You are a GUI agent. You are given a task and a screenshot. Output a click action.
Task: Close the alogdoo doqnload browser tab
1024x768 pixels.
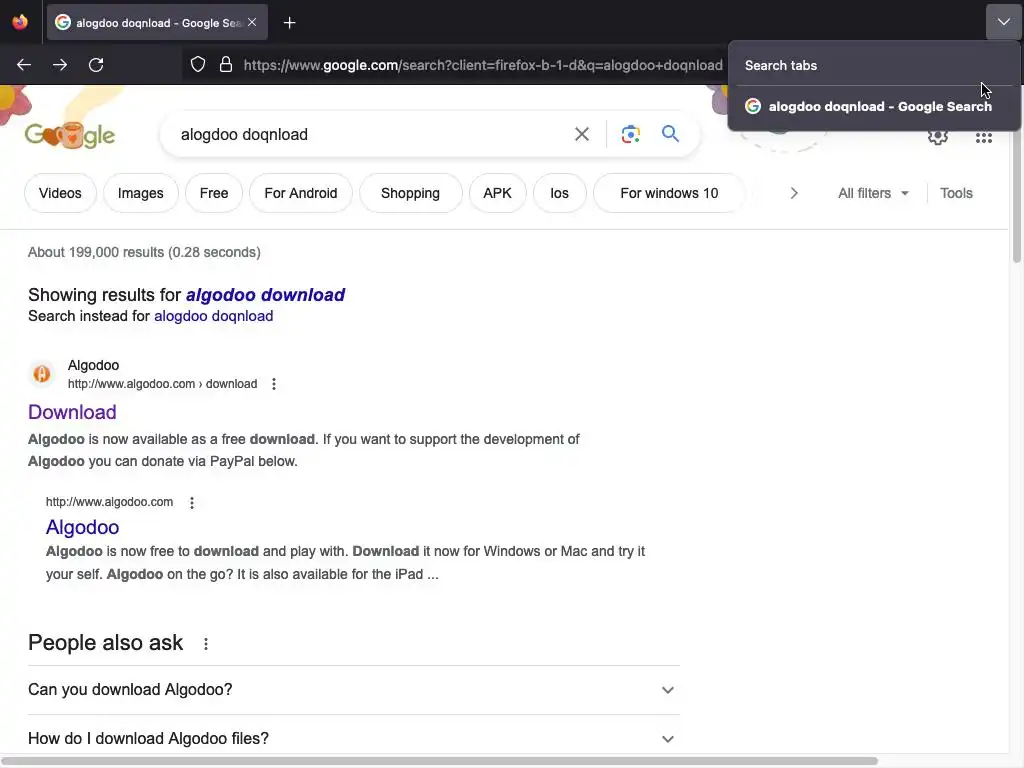[252, 22]
